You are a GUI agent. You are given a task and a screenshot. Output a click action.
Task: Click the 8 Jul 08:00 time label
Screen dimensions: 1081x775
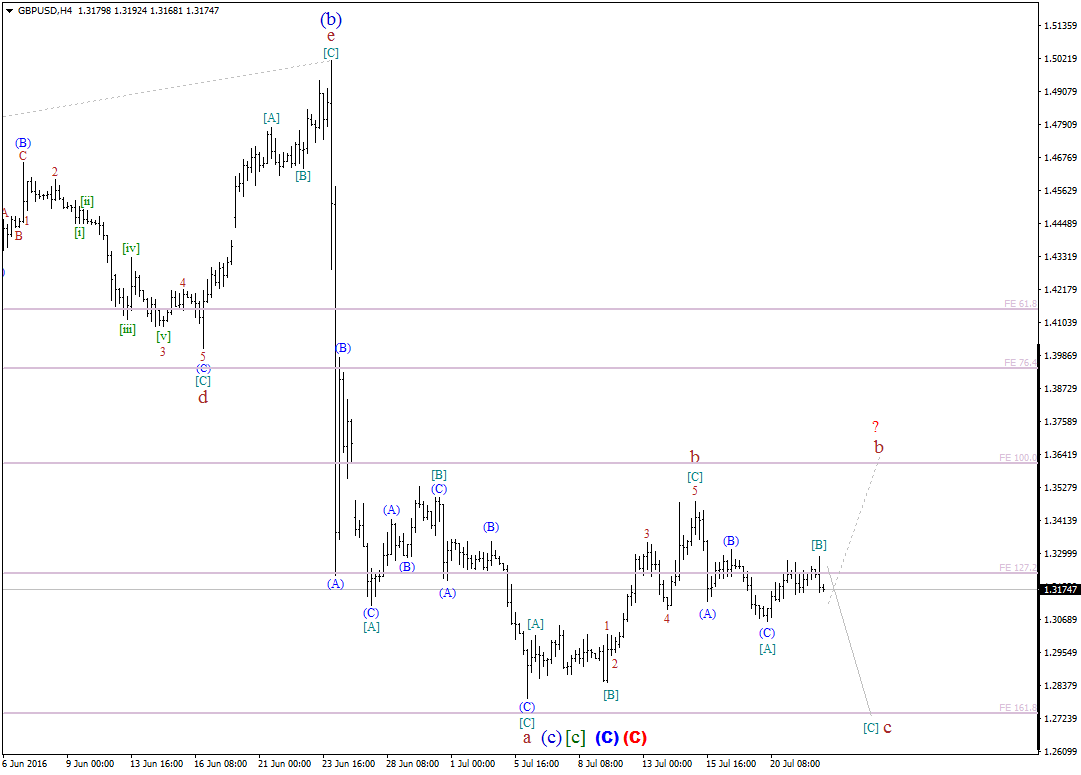(601, 763)
